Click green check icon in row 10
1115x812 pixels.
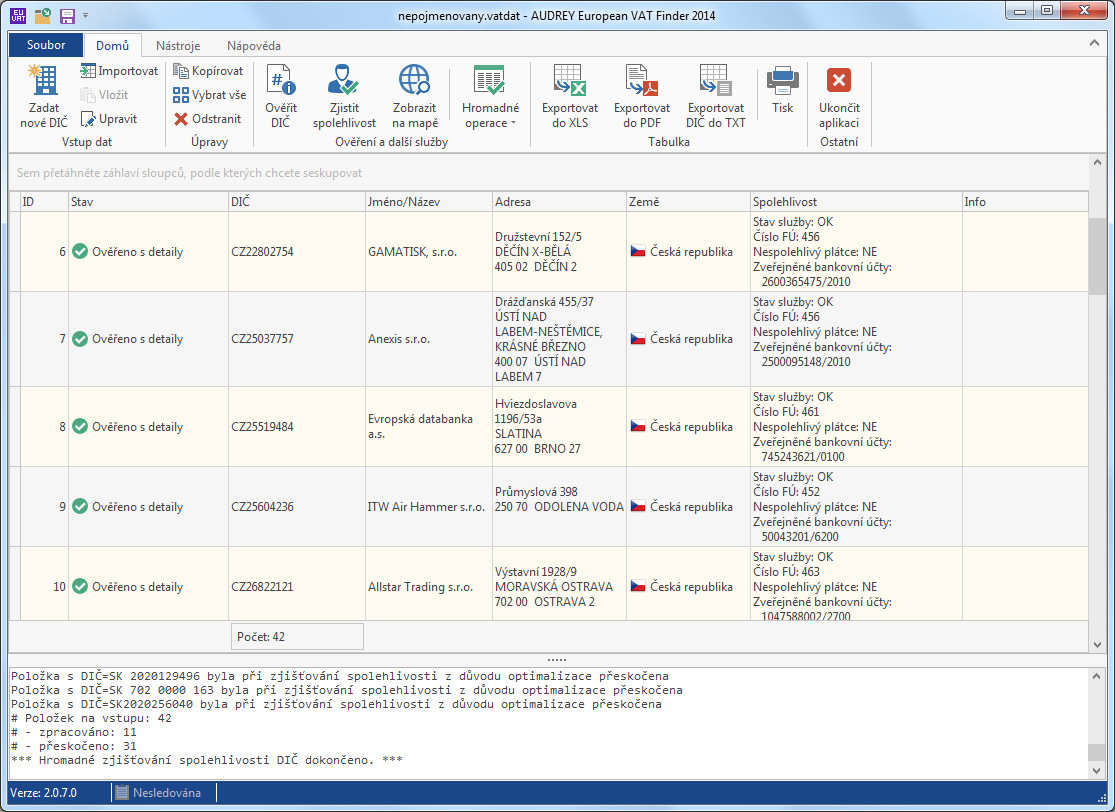click(x=80, y=586)
